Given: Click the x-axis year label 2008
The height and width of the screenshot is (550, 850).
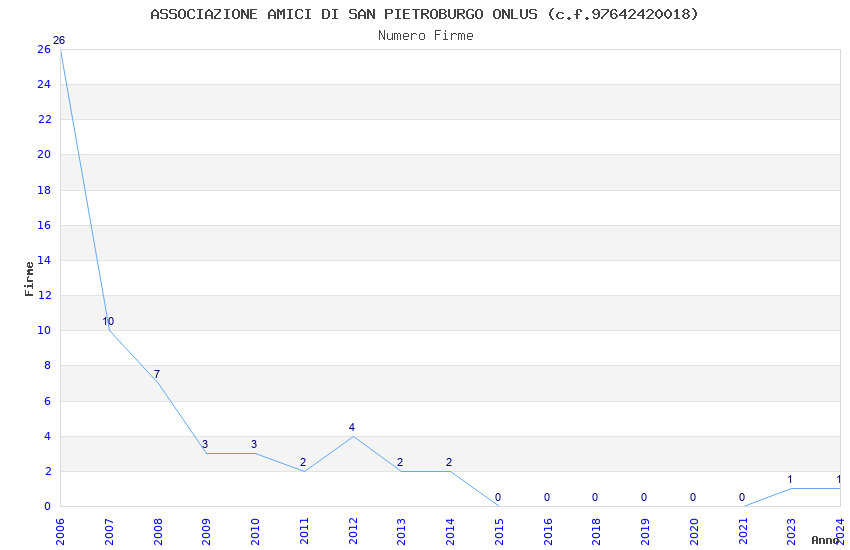Looking at the screenshot, I should [157, 532].
